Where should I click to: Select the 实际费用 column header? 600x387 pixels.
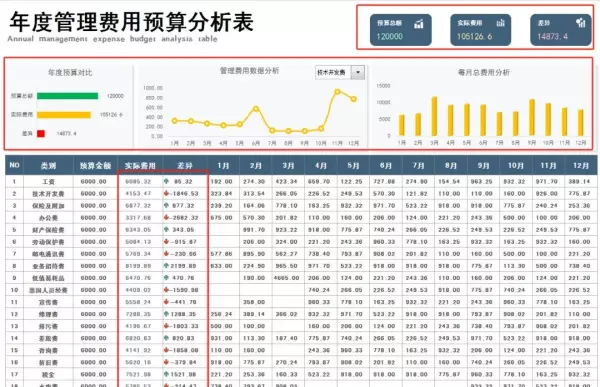pos(140,165)
